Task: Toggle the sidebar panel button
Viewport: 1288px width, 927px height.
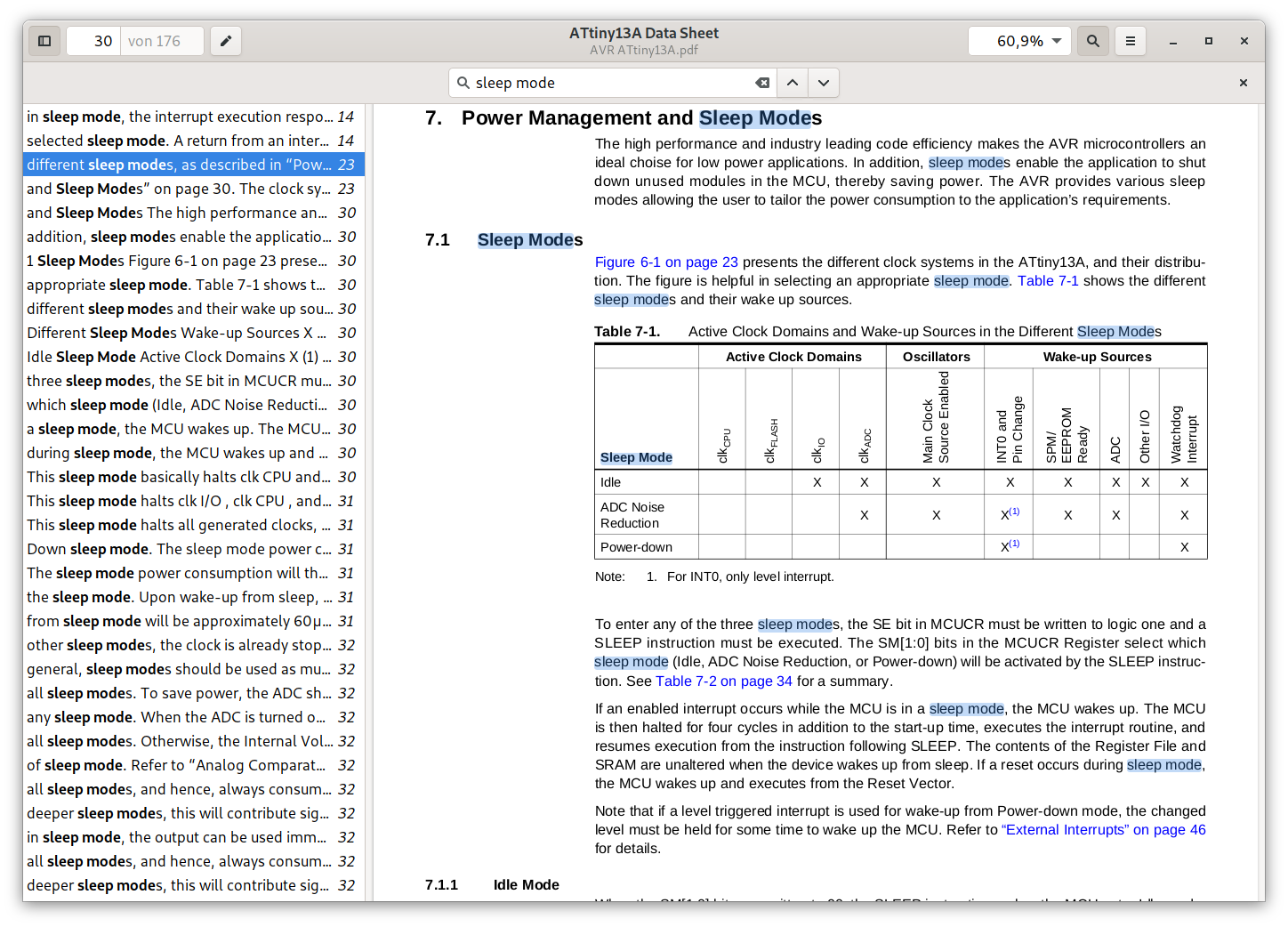Action: click(44, 41)
